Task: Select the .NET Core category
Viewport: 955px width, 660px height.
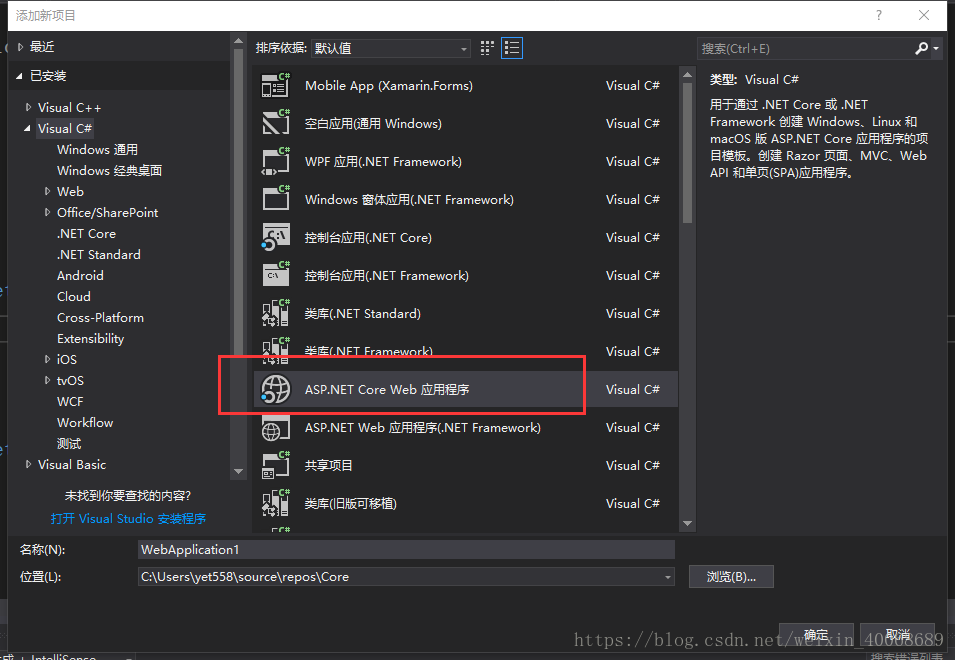Action: tap(86, 233)
